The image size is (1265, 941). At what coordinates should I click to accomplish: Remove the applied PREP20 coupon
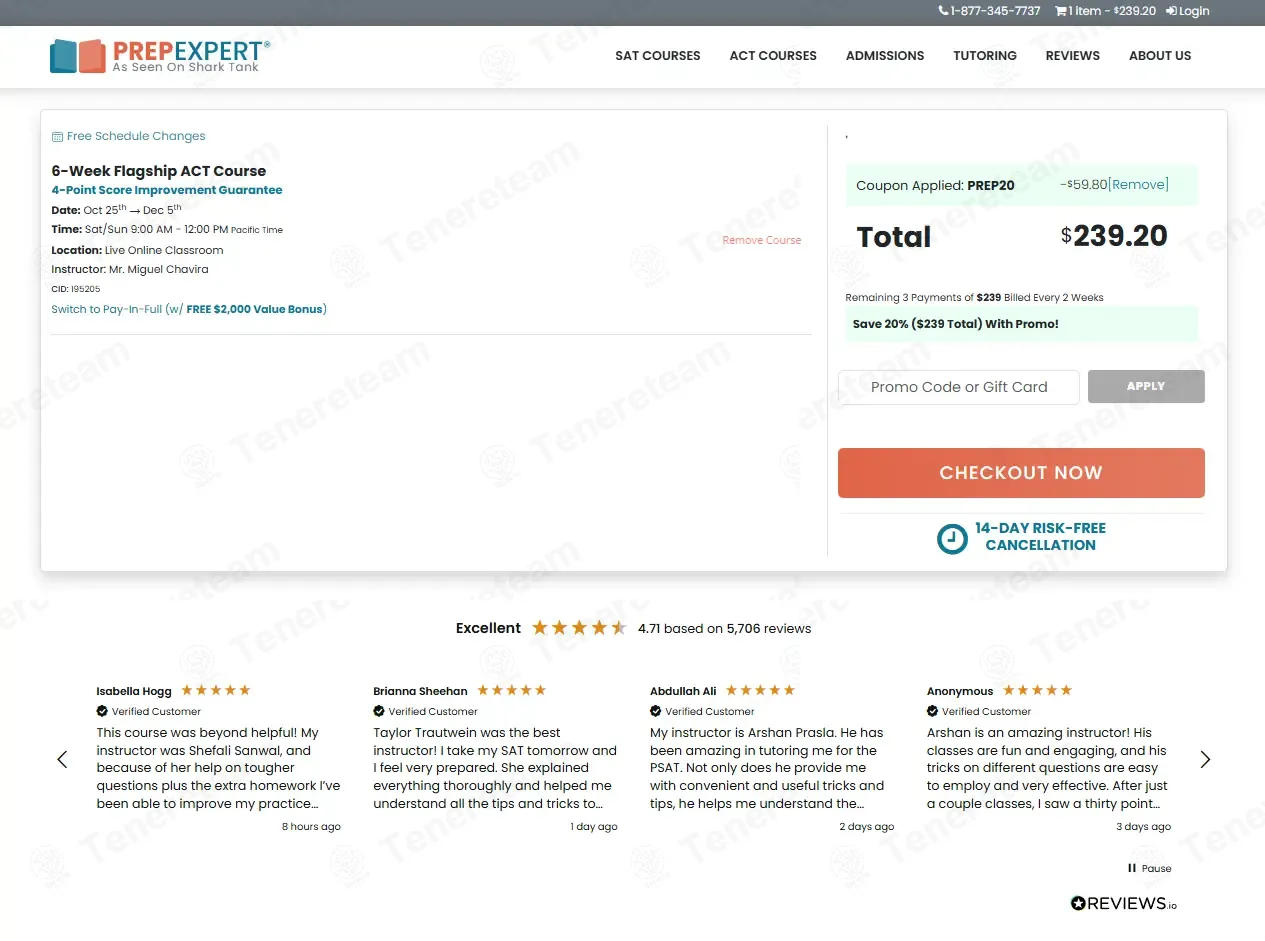1138,185
